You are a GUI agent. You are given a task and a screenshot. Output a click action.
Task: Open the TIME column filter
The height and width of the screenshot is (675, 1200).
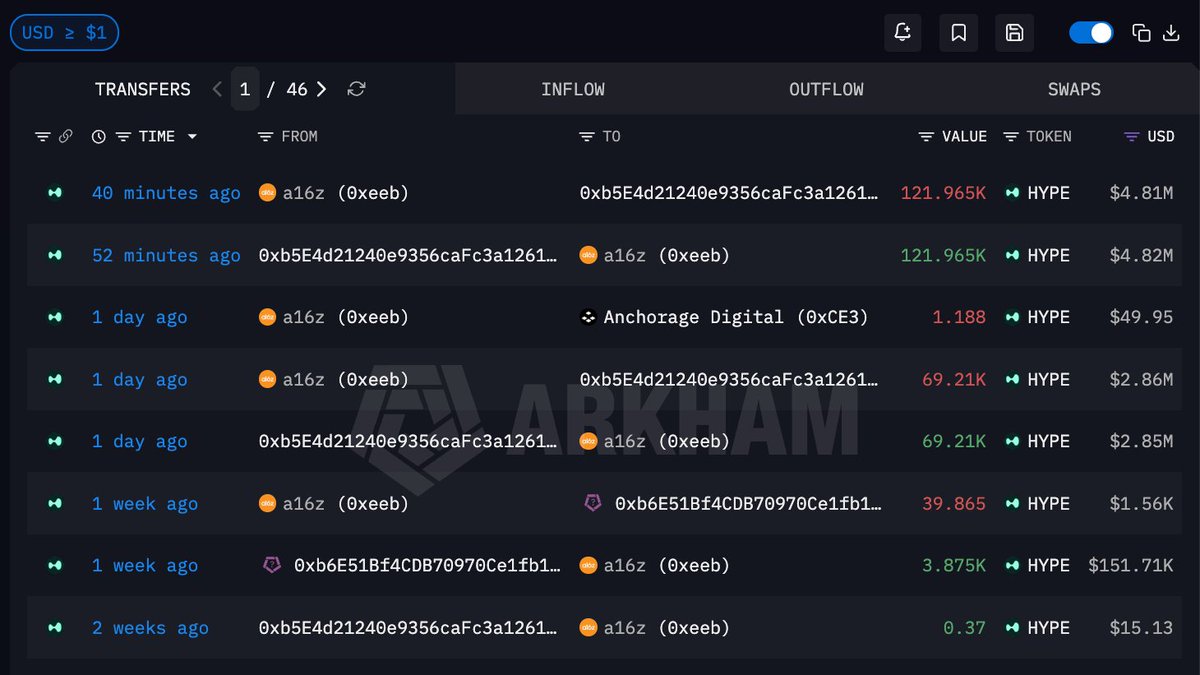click(x=123, y=137)
